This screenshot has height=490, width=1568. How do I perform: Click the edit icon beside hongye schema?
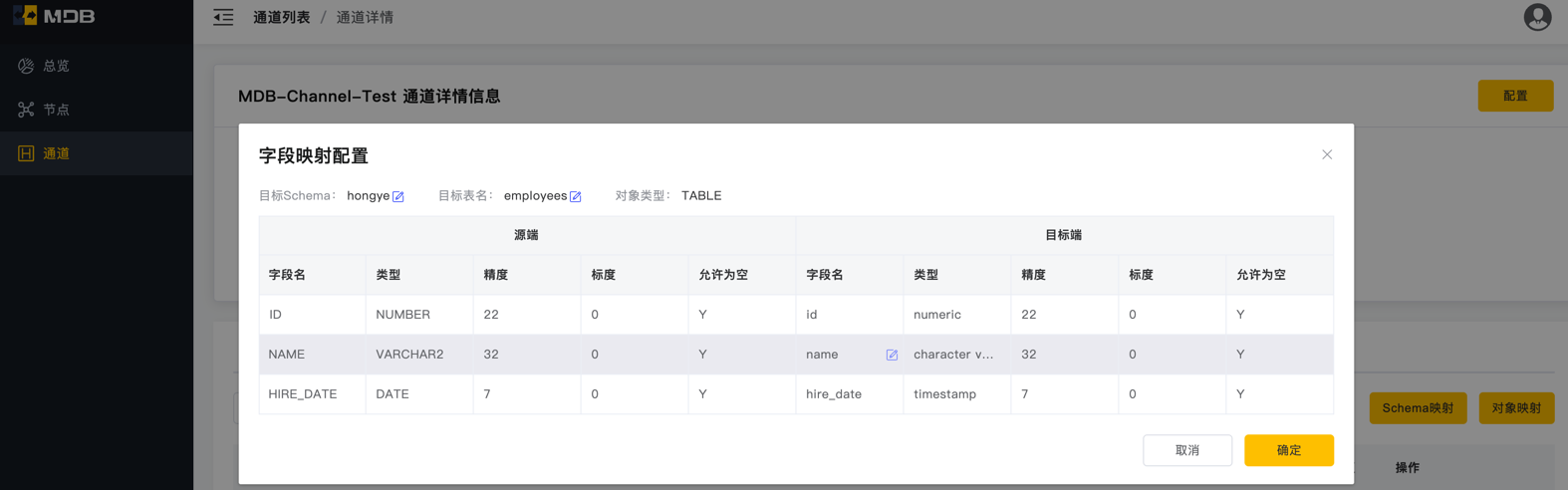tap(398, 196)
